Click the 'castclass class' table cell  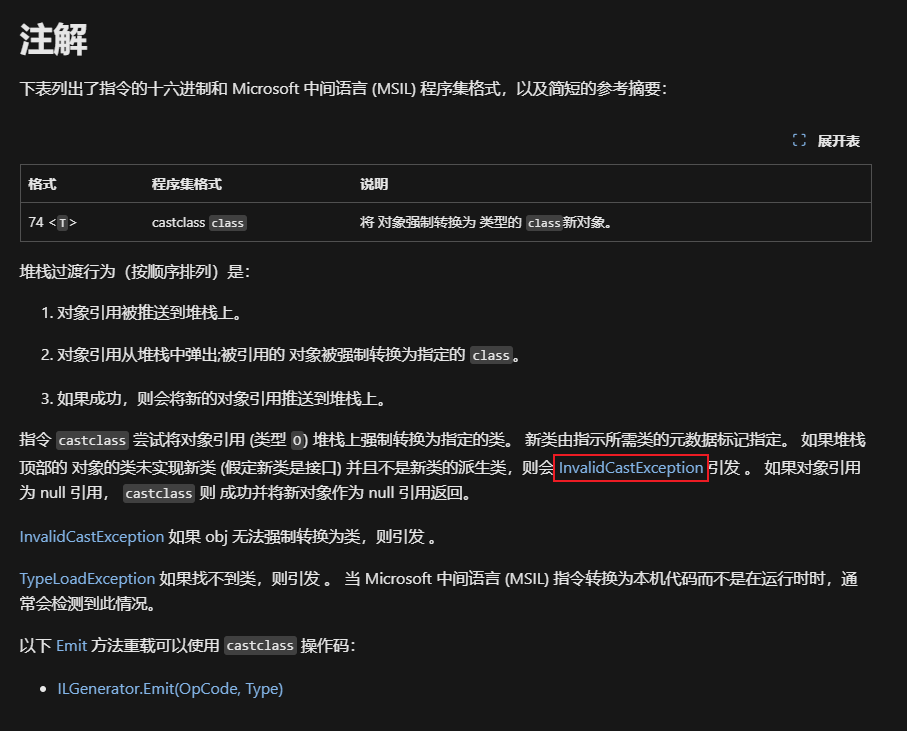click(199, 223)
